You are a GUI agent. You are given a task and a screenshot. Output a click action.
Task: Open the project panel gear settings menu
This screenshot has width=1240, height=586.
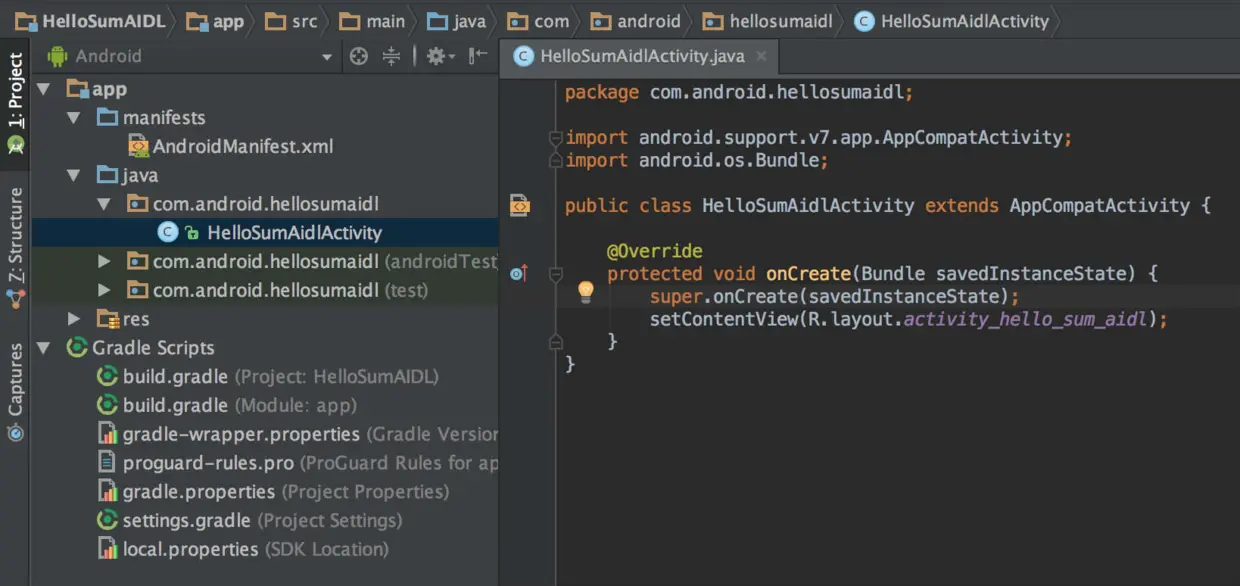439,57
